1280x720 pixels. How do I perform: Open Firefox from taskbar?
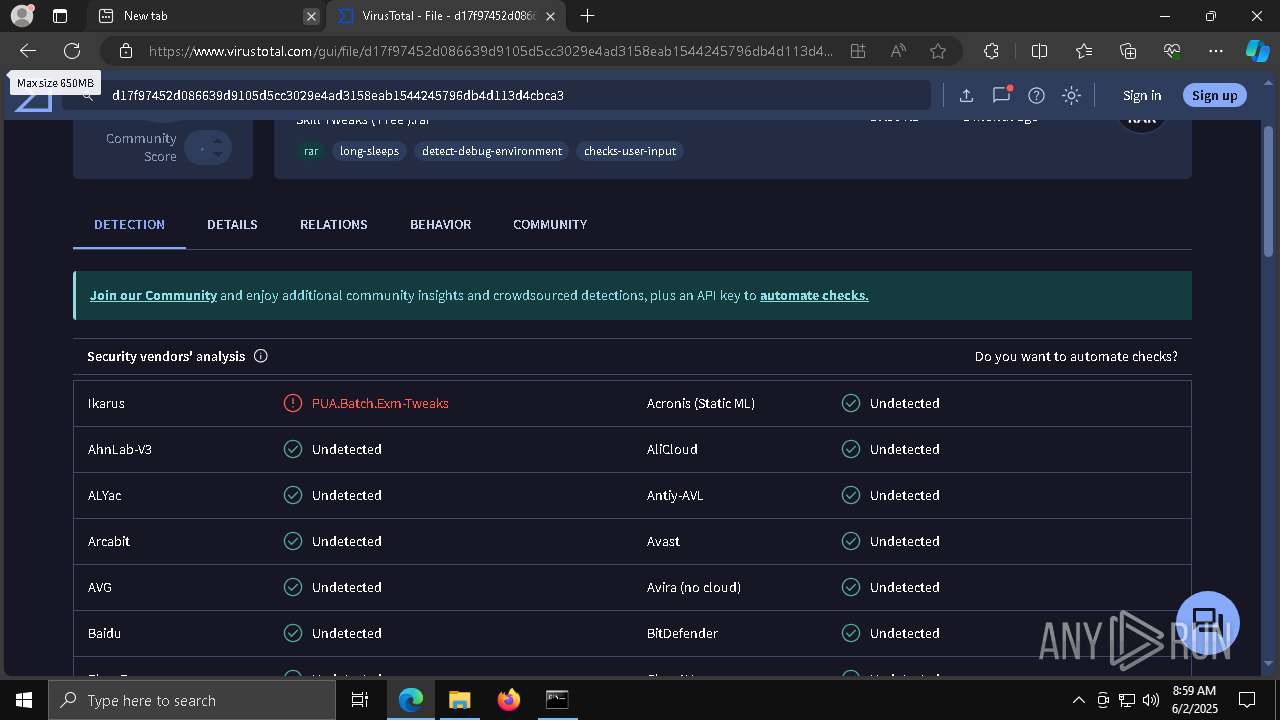(509, 700)
